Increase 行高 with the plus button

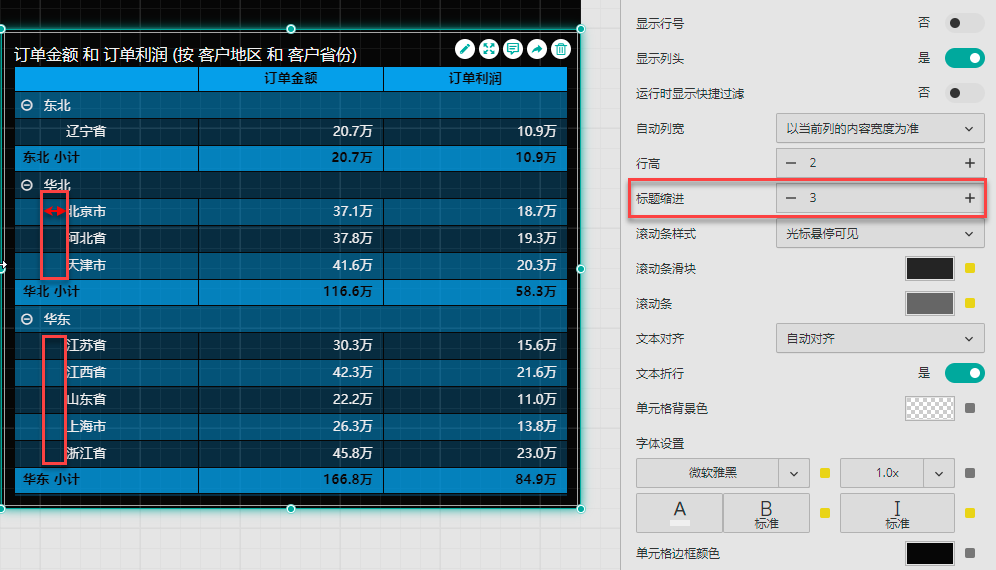click(969, 163)
